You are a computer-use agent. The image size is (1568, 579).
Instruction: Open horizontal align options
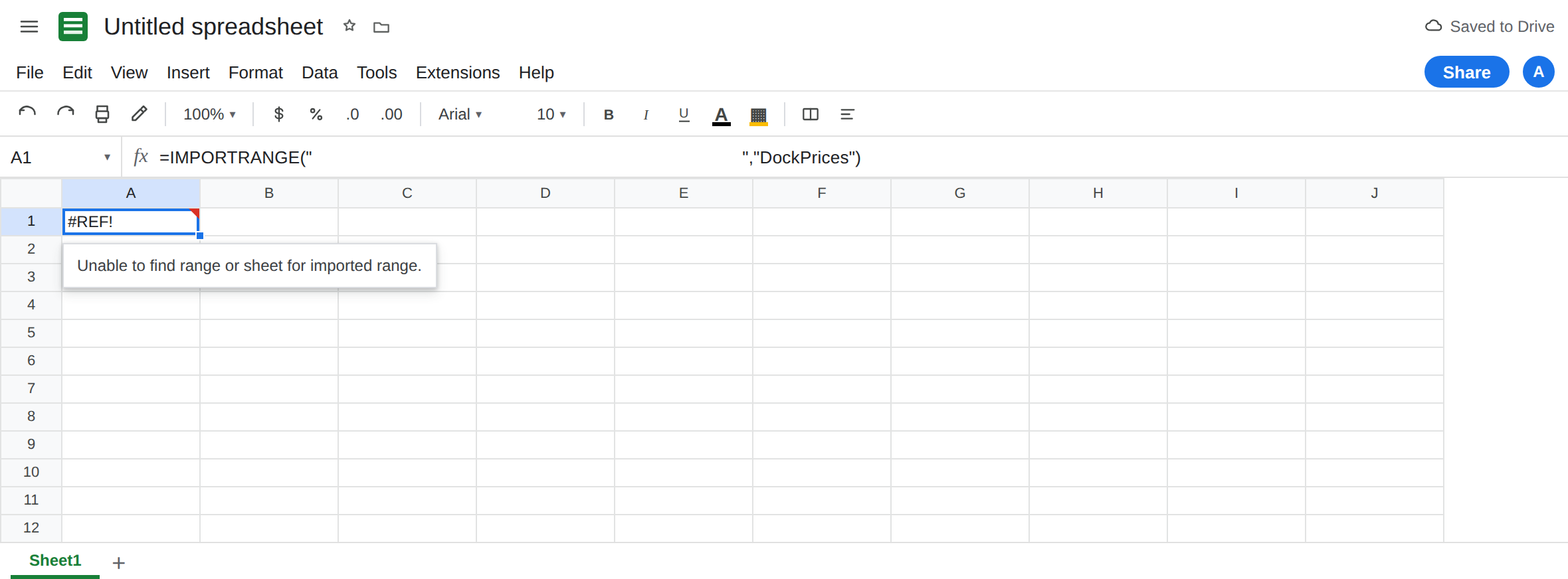847,114
